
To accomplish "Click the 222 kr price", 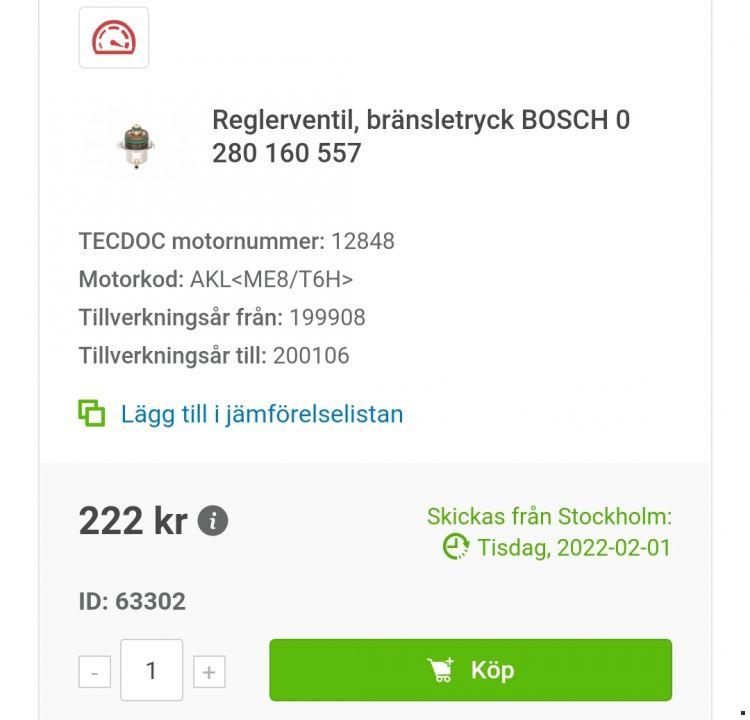I will (x=132, y=521).
